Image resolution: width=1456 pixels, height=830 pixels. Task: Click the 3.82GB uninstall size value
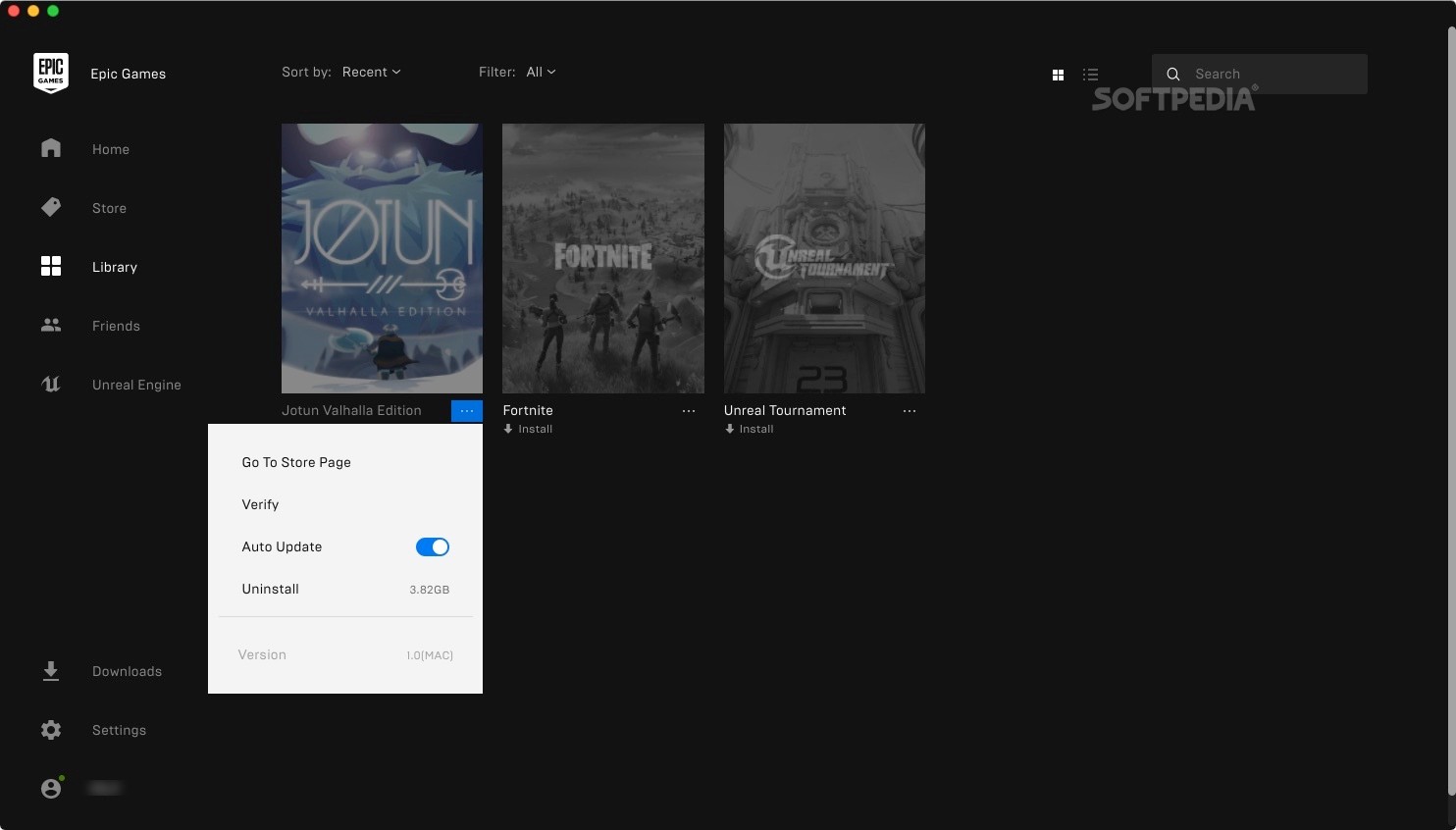point(430,590)
